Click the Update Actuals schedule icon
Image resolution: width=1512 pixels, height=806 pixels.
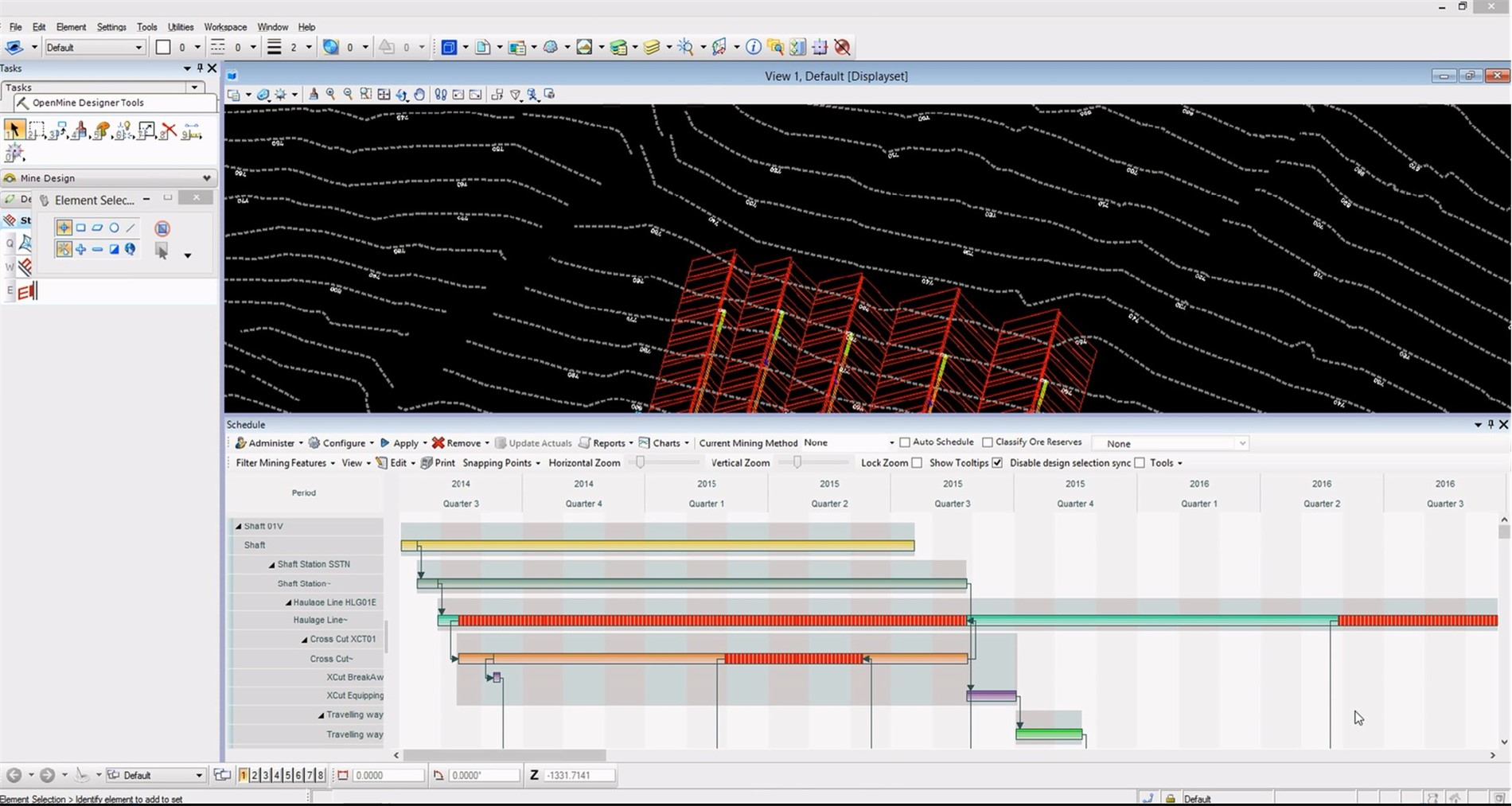[533, 443]
